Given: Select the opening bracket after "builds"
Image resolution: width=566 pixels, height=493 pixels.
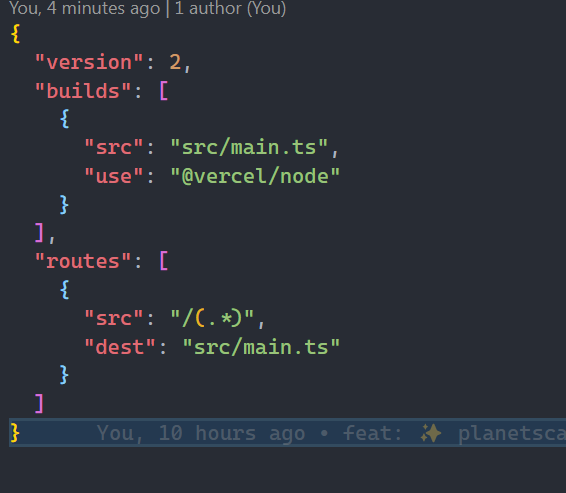Looking at the screenshot, I should [x=164, y=91].
